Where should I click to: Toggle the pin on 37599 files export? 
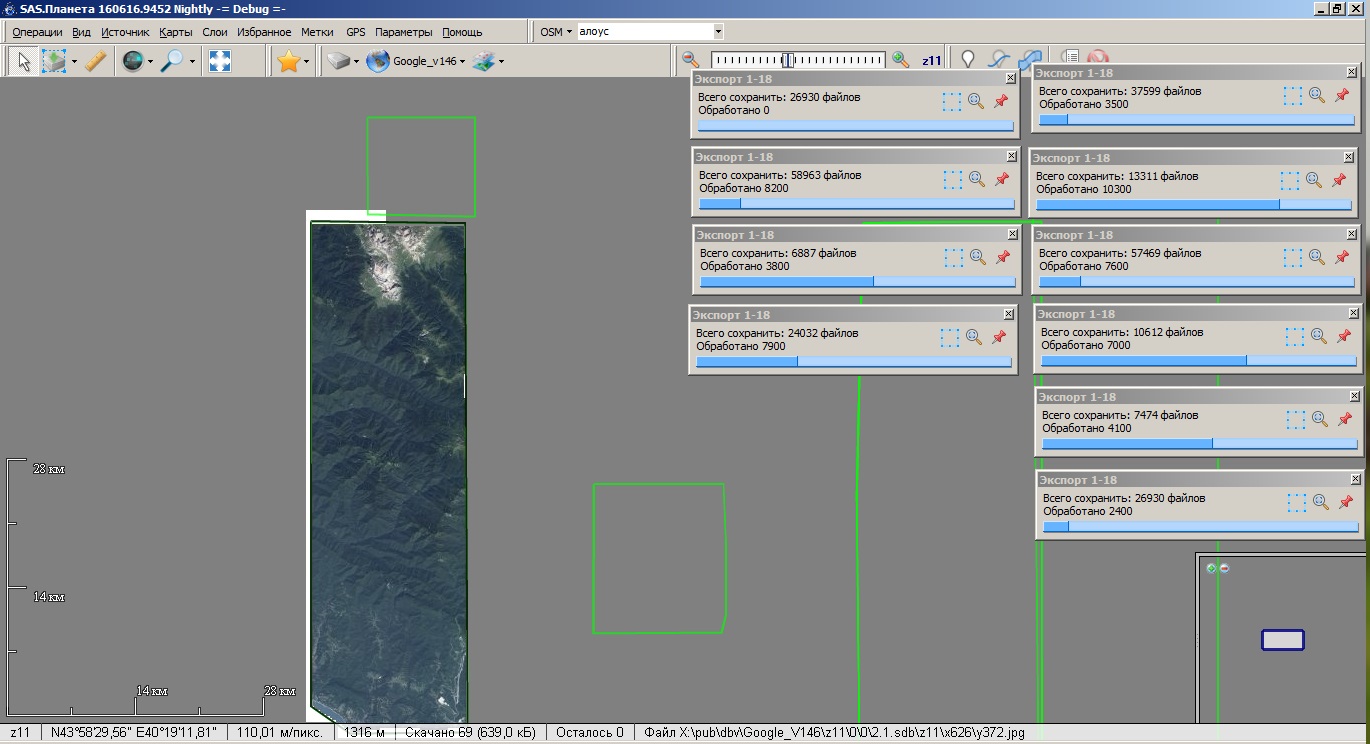click(x=1342, y=95)
